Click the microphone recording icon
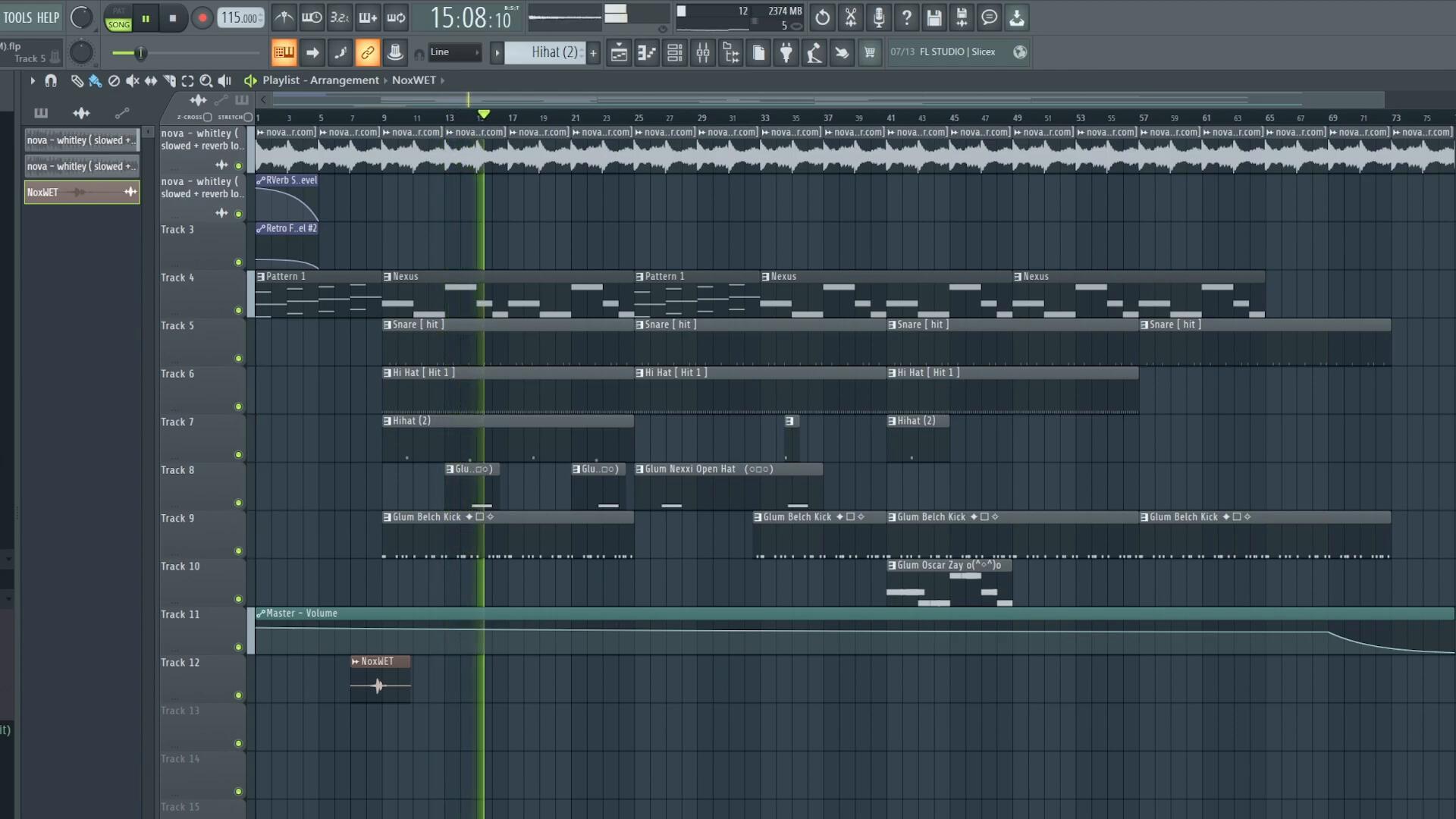 (x=878, y=17)
